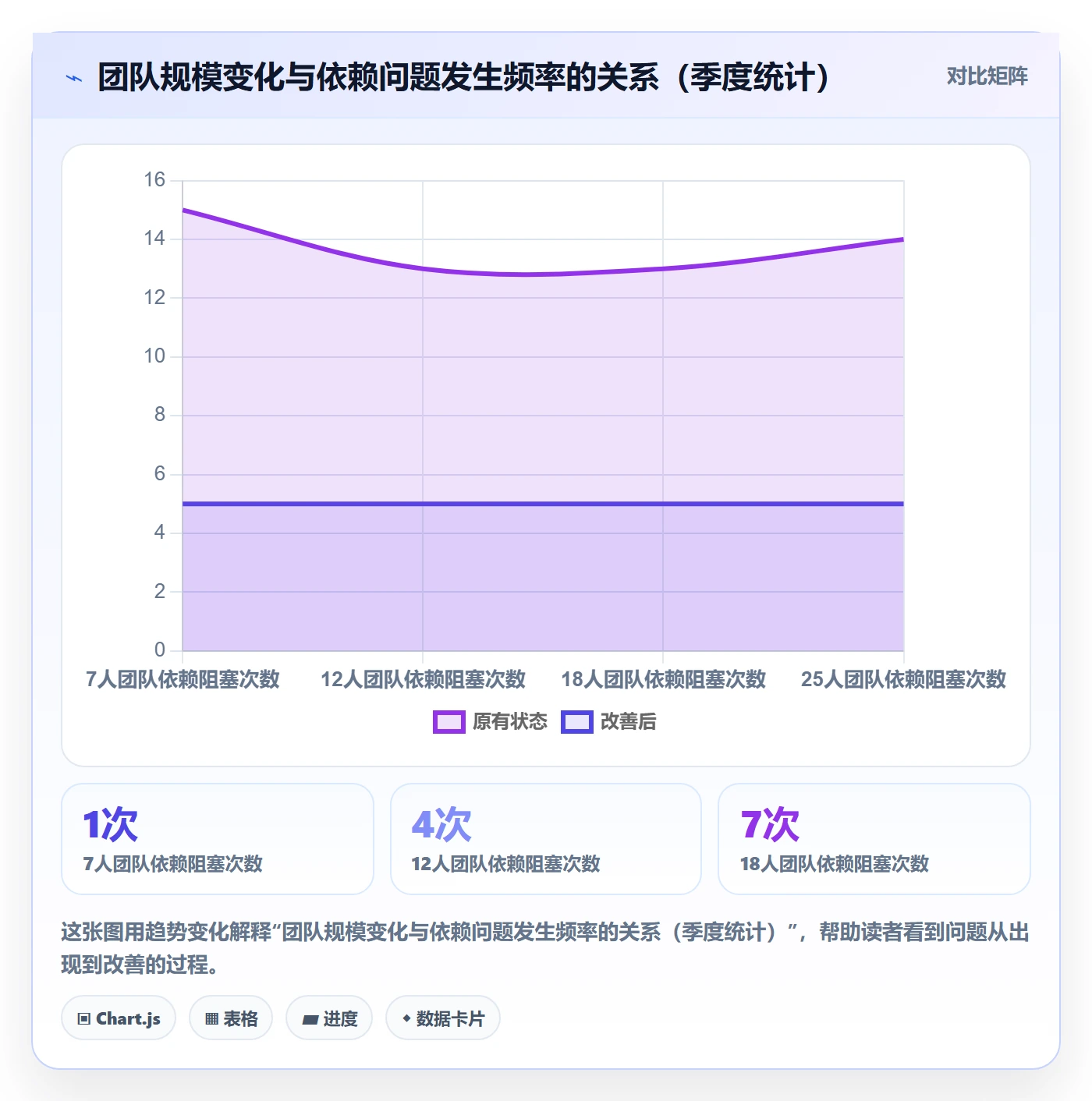1092x1101 pixels.
Task: Click the 表格 tag chip
Action: 231,1018
